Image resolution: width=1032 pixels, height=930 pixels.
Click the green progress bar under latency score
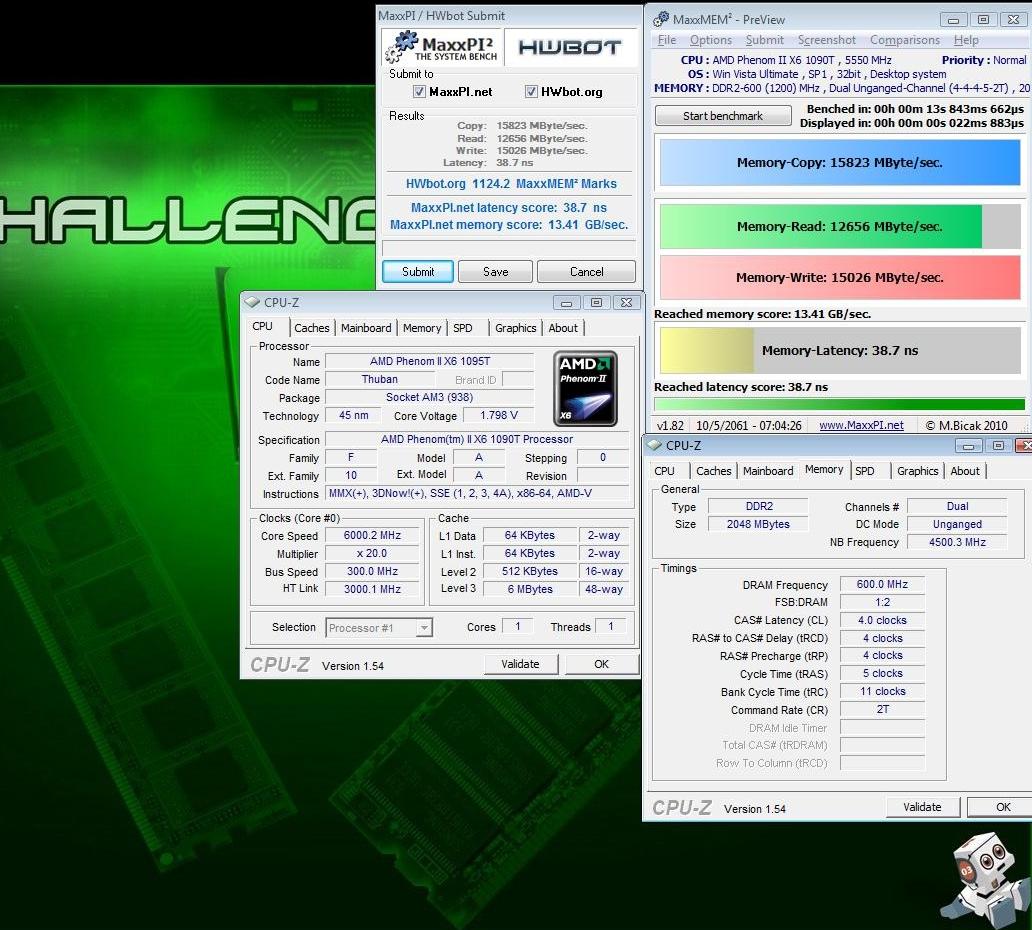pos(839,404)
